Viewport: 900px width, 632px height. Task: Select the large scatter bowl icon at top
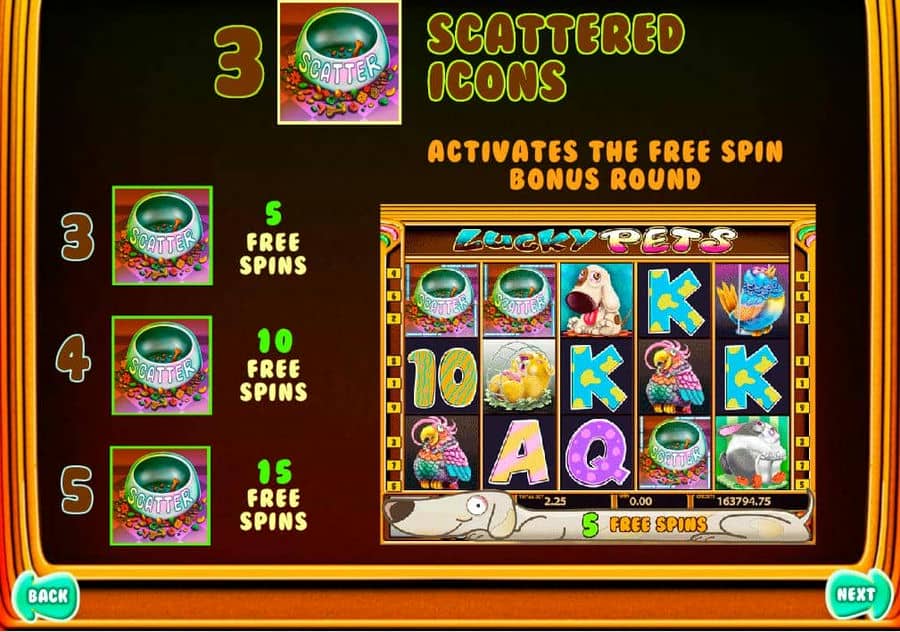click(x=339, y=62)
